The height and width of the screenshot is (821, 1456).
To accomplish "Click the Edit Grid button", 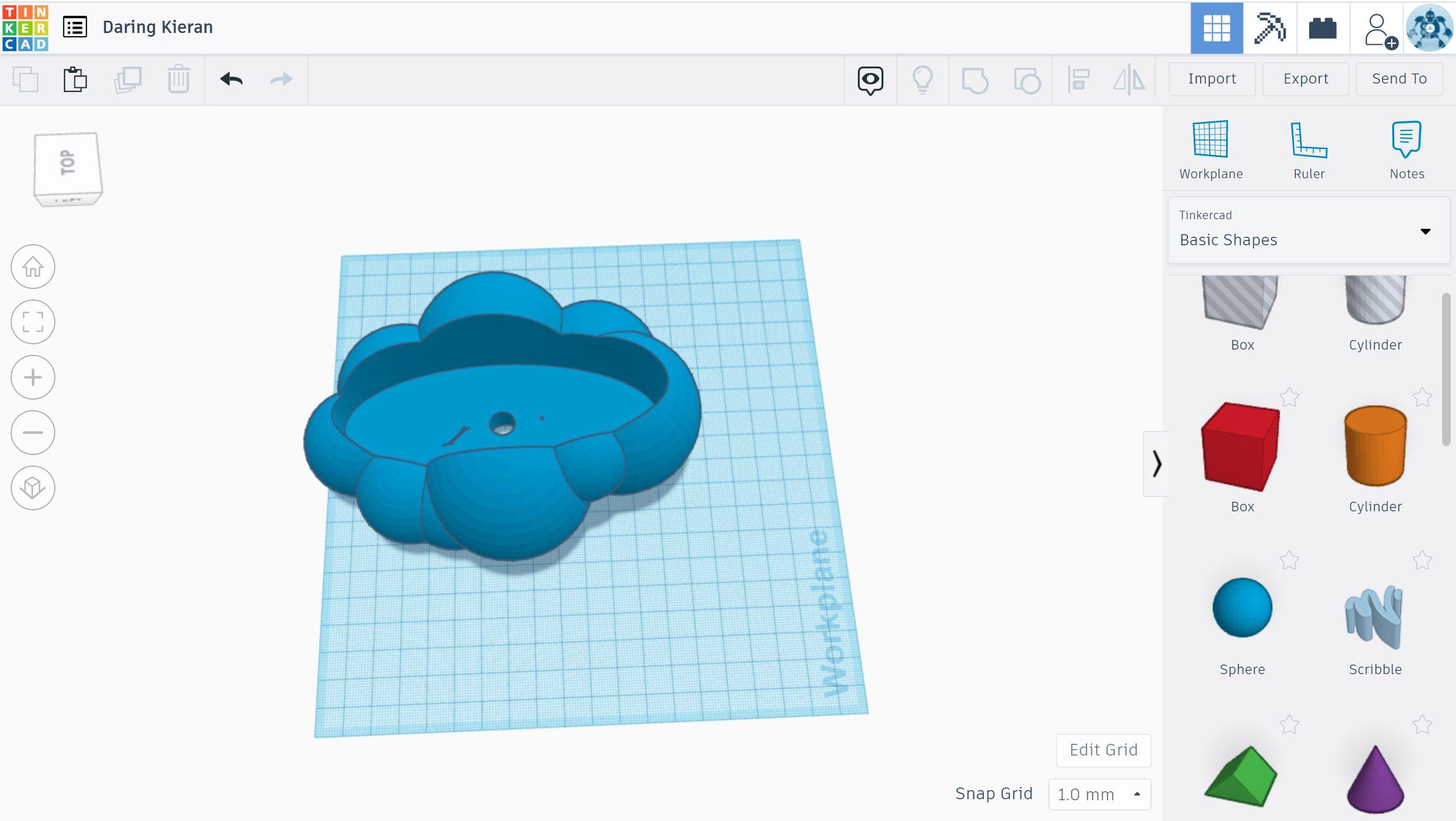I will click(1103, 750).
